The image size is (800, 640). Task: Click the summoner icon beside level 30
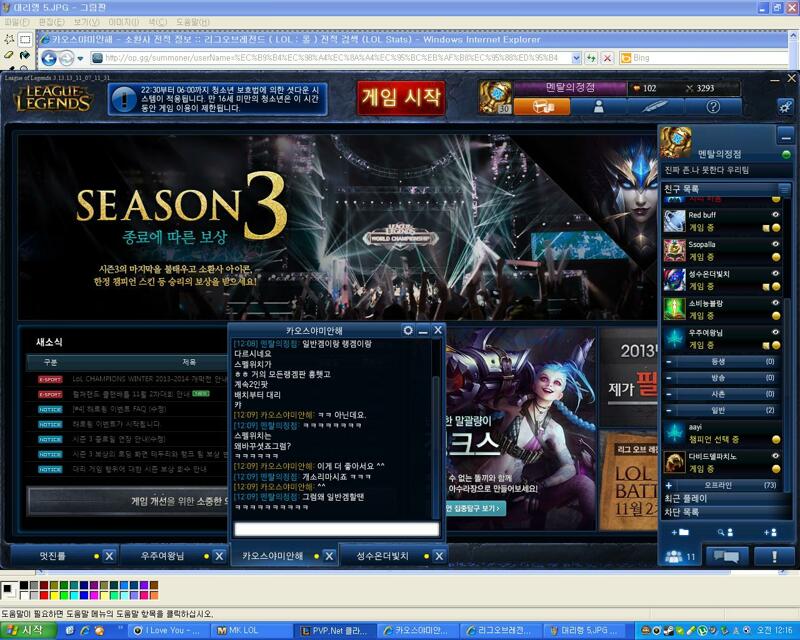click(x=495, y=97)
